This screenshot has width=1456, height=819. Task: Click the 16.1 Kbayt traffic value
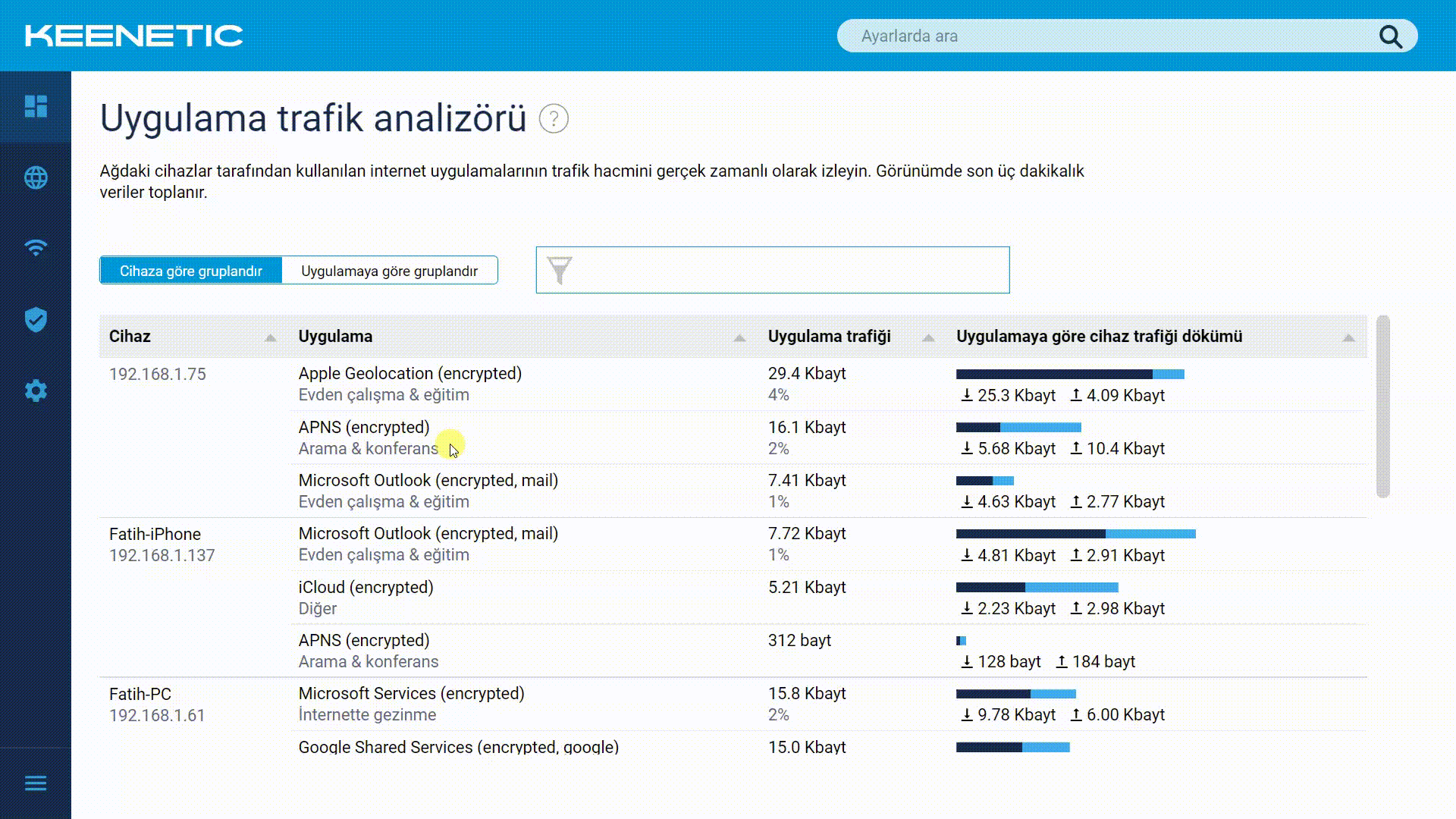point(807,428)
